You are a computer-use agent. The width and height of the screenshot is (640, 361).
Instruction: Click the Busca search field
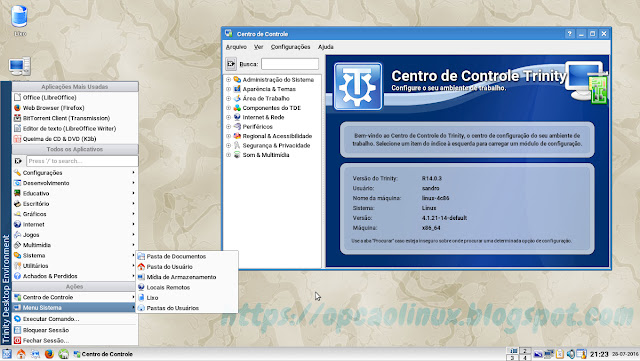pyautogui.click(x=290, y=64)
